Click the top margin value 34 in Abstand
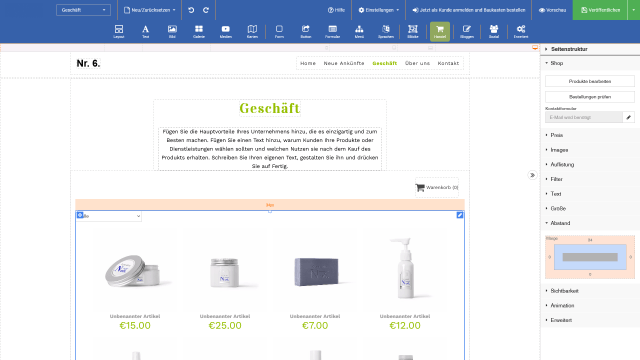The width and height of the screenshot is (640, 360). [x=590, y=240]
